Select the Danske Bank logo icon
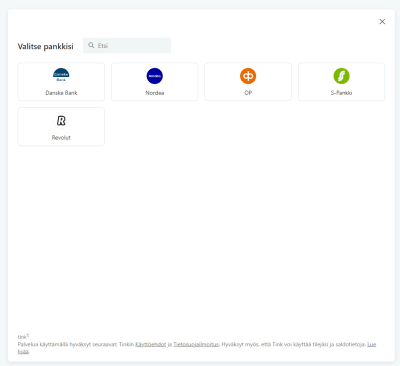The image size is (400, 366). 61,76
